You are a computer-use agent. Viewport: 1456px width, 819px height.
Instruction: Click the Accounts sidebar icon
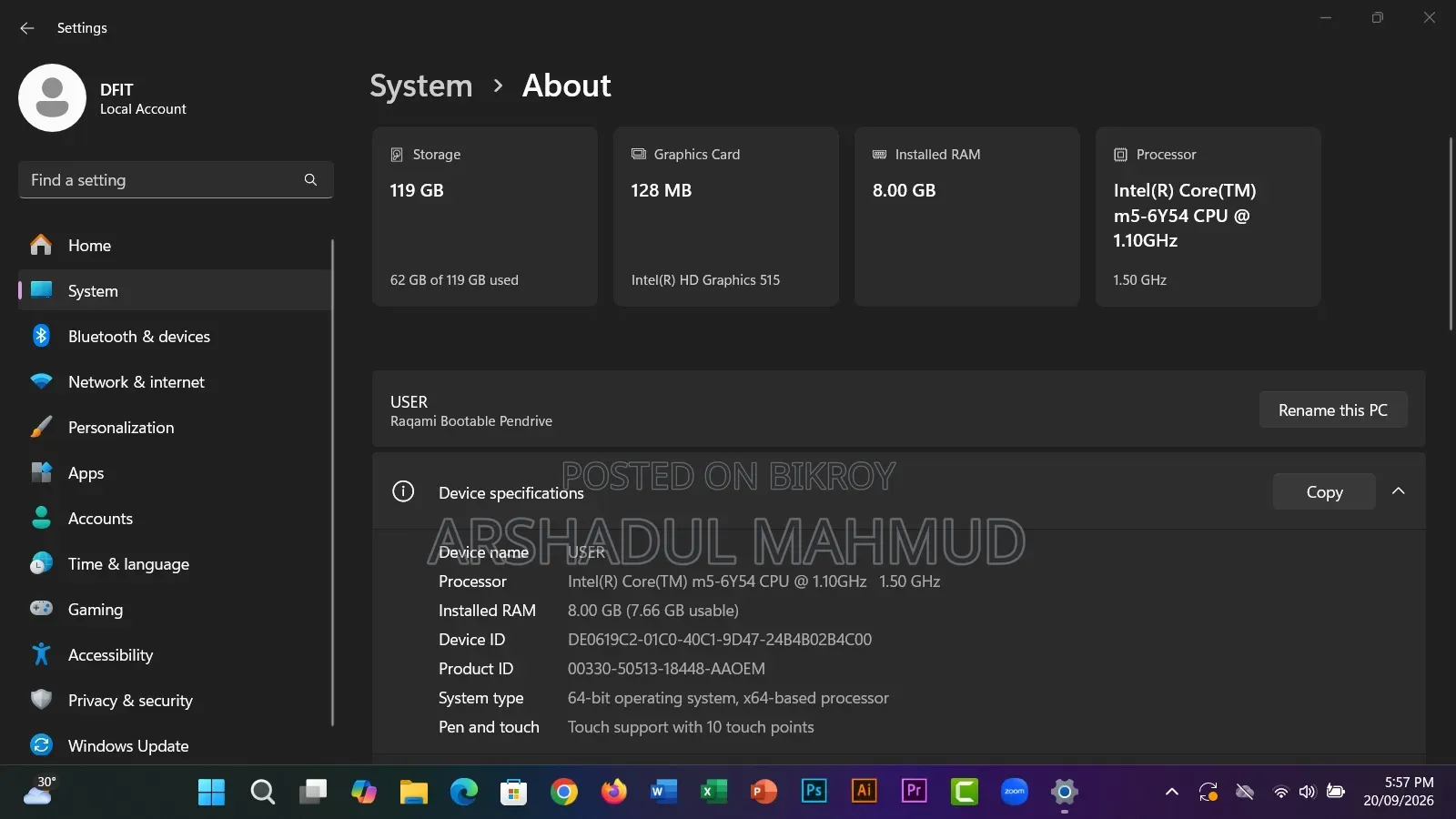[x=41, y=518]
